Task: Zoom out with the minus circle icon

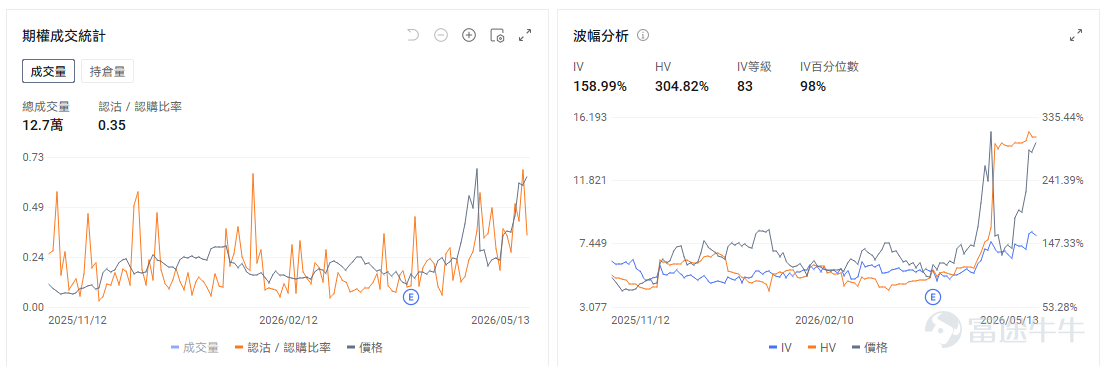Action: [441, 35]
